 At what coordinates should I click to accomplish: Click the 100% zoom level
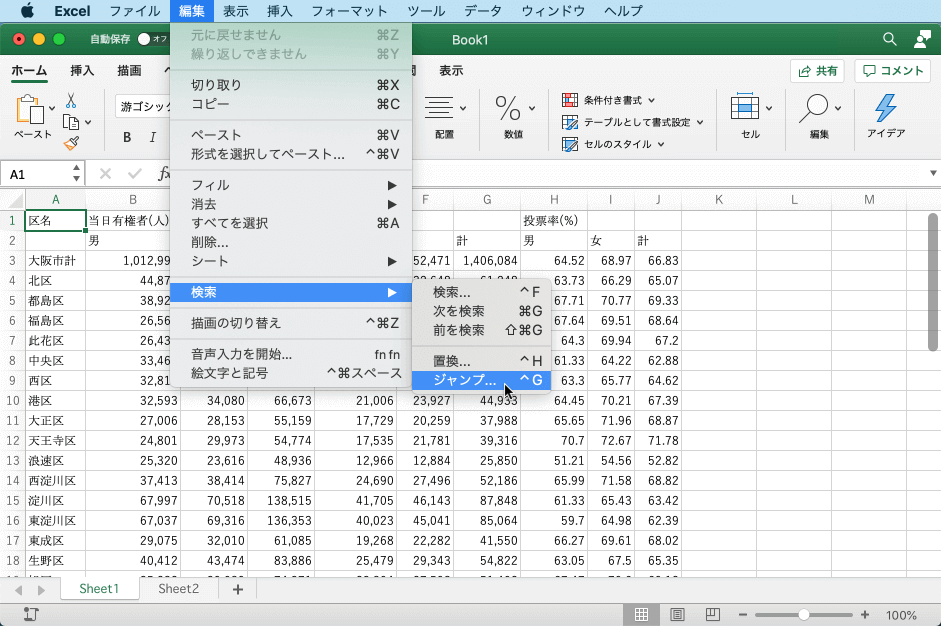click(901, 615)
